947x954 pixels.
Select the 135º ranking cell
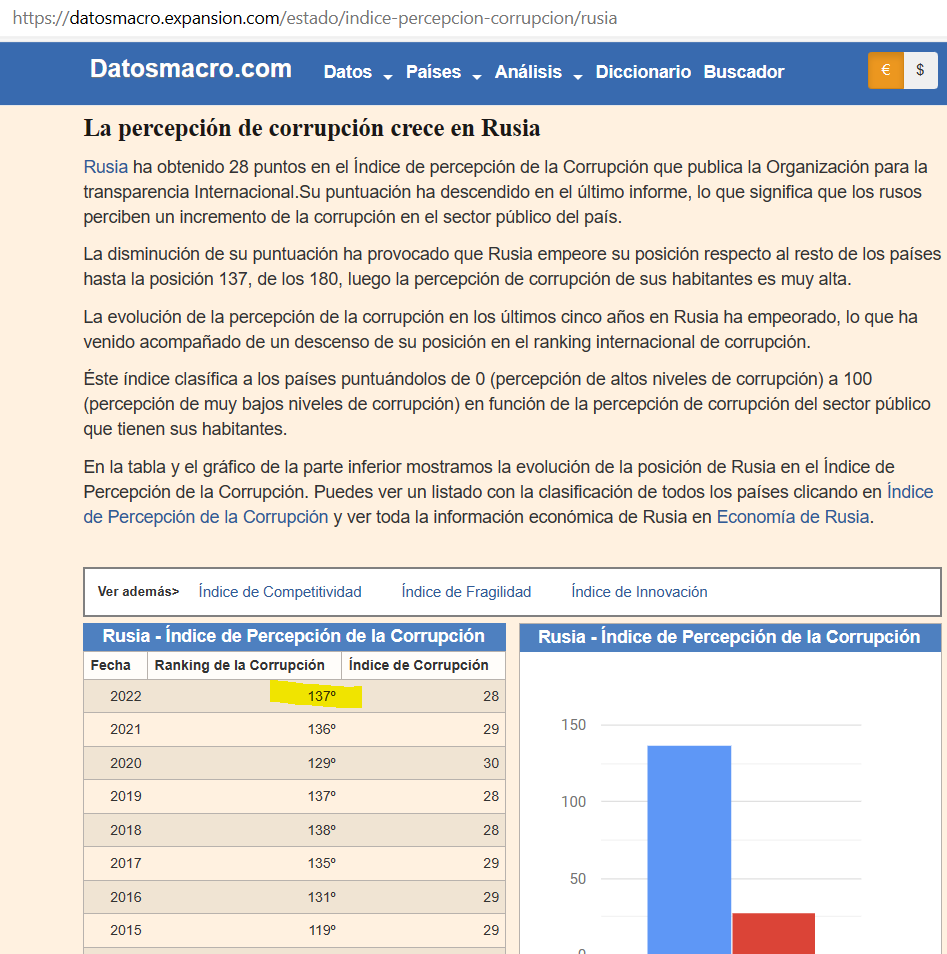[321, 863]
